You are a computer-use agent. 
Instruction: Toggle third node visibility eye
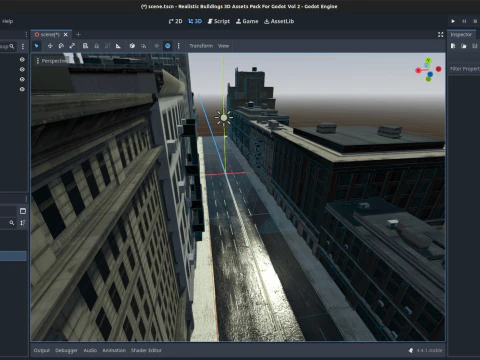pyautogui.click(x=22, y=79)
